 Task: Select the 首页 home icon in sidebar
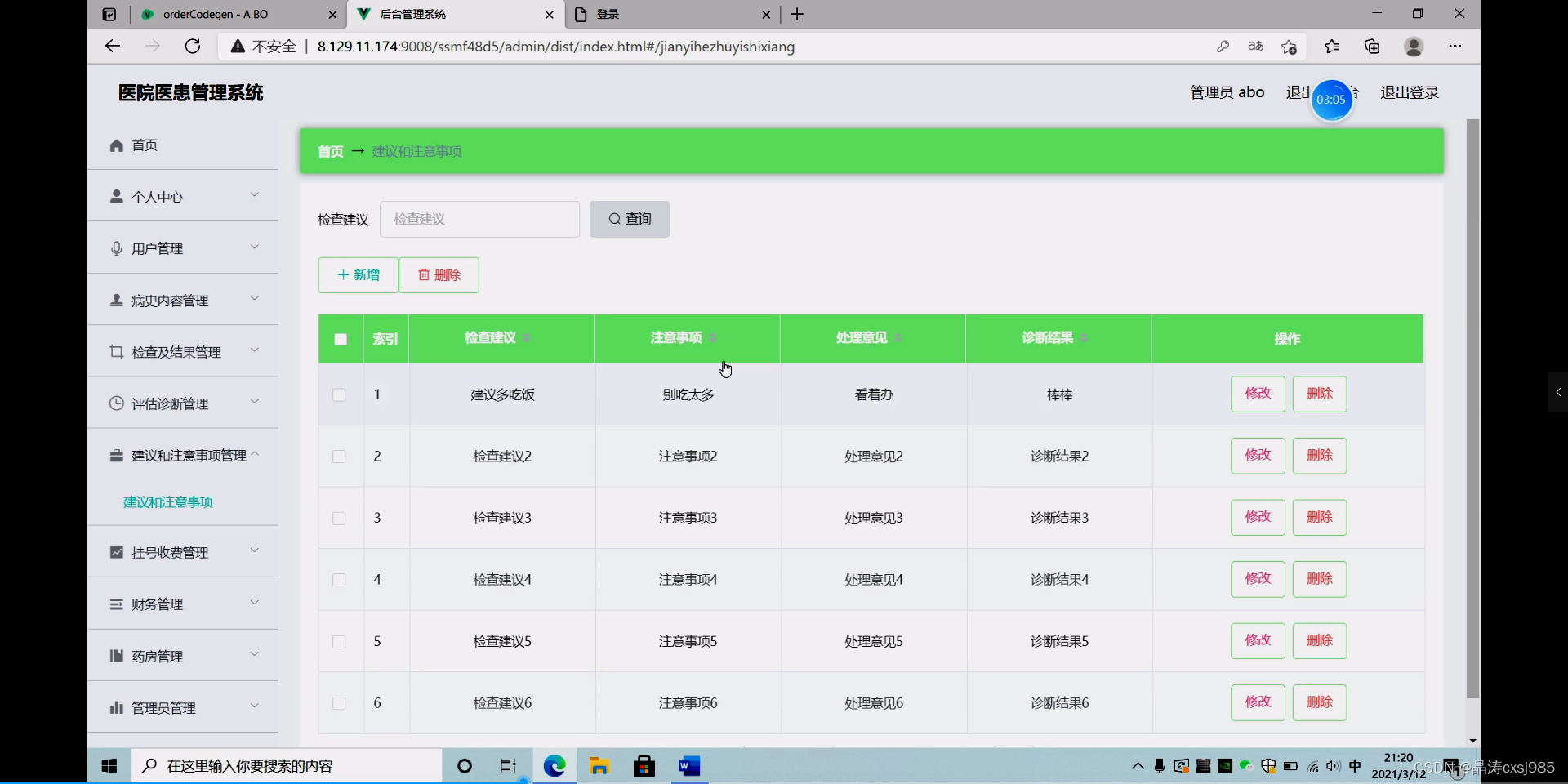click(117, 145)
